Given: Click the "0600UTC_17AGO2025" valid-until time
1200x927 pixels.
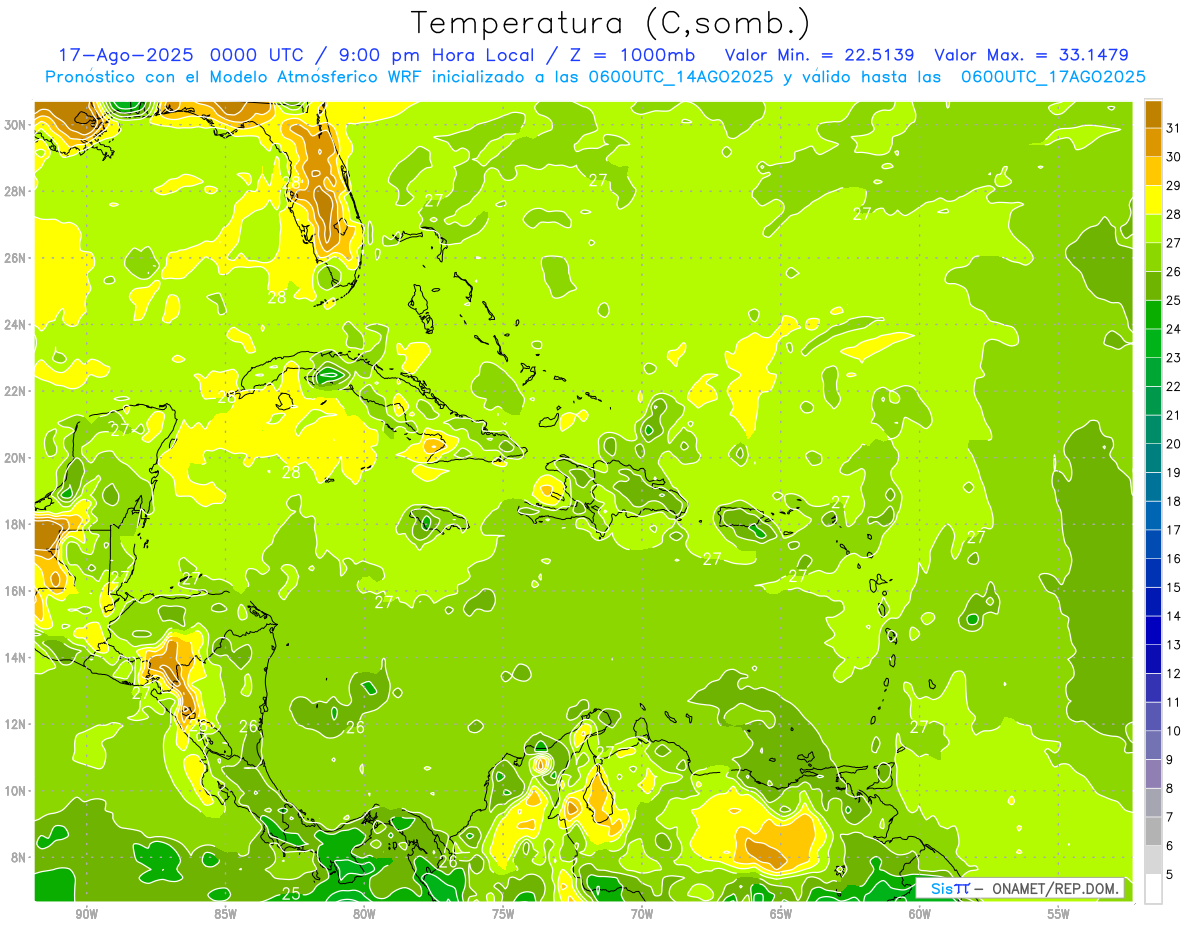Looking at the screenshot, I should click(x=1053, y=77).
